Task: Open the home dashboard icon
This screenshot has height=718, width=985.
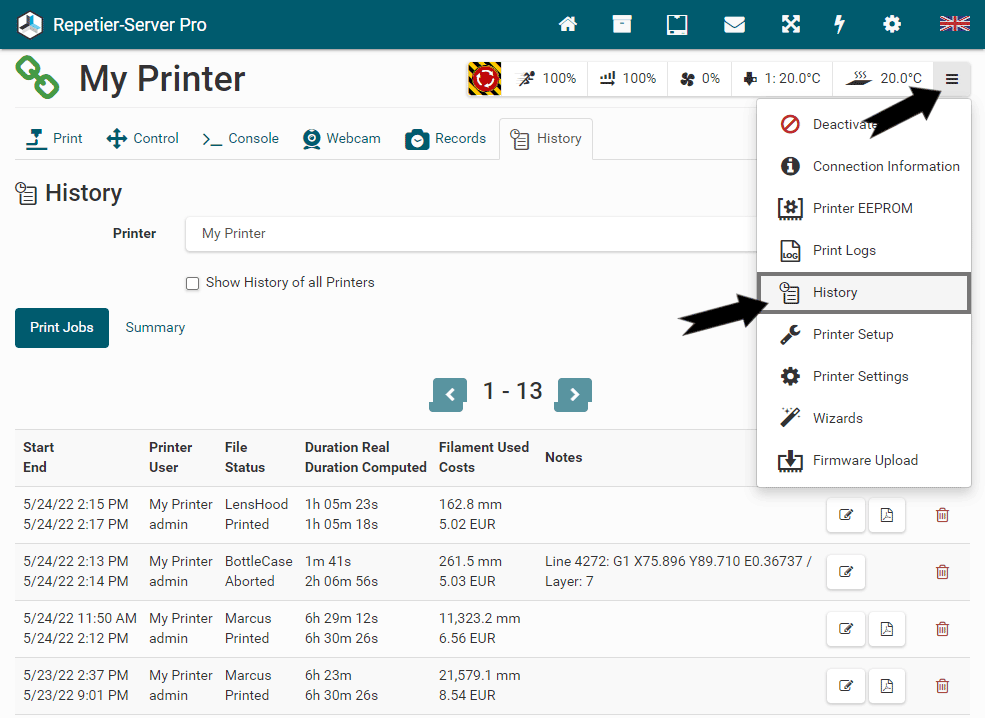Action: (x=568, y=24)
